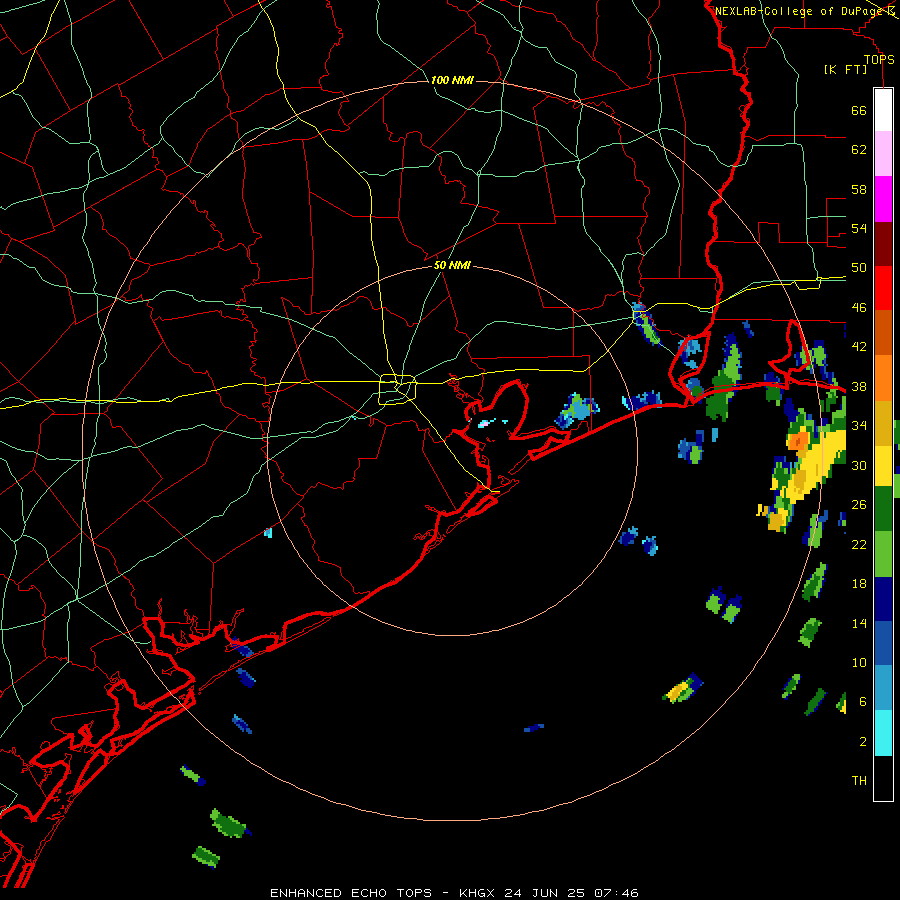Select legend value 38
The image size is (900, 900).
859,386
